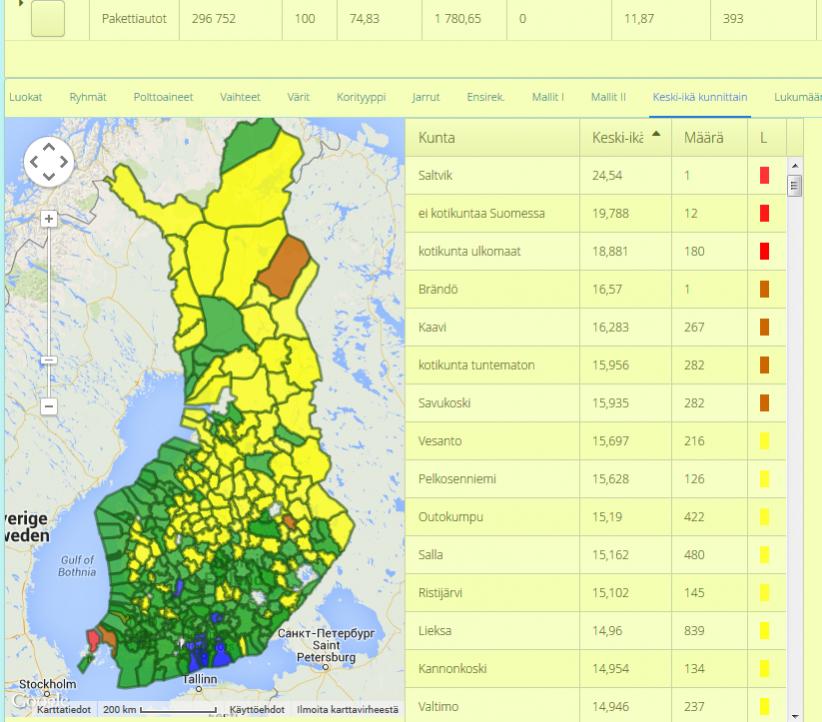
Task: Click the pan down arrow on map control
Action: tap(49, 176)
